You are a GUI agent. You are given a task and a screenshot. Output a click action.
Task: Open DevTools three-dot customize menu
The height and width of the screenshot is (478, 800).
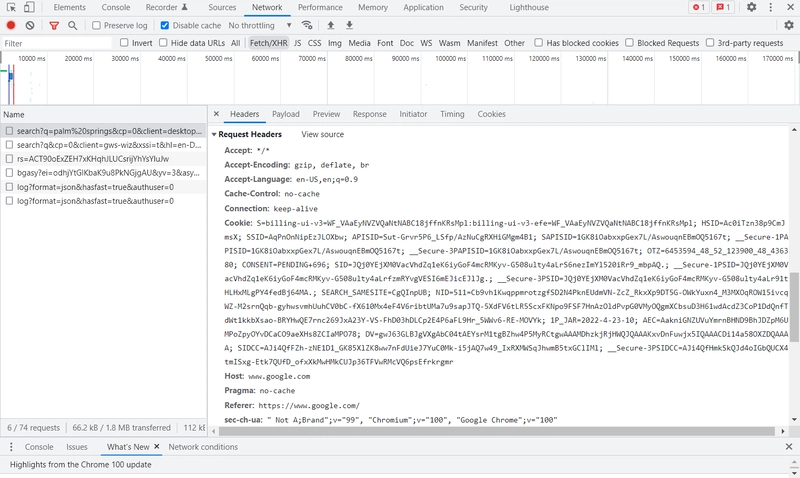click(x=770, y=7)
